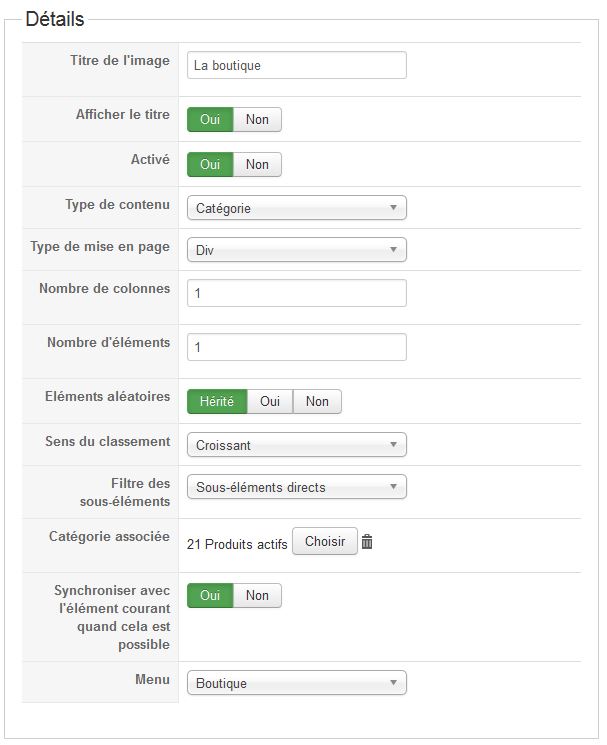
Task: Set Afficher le titre to Non
Action: [257, 119]
